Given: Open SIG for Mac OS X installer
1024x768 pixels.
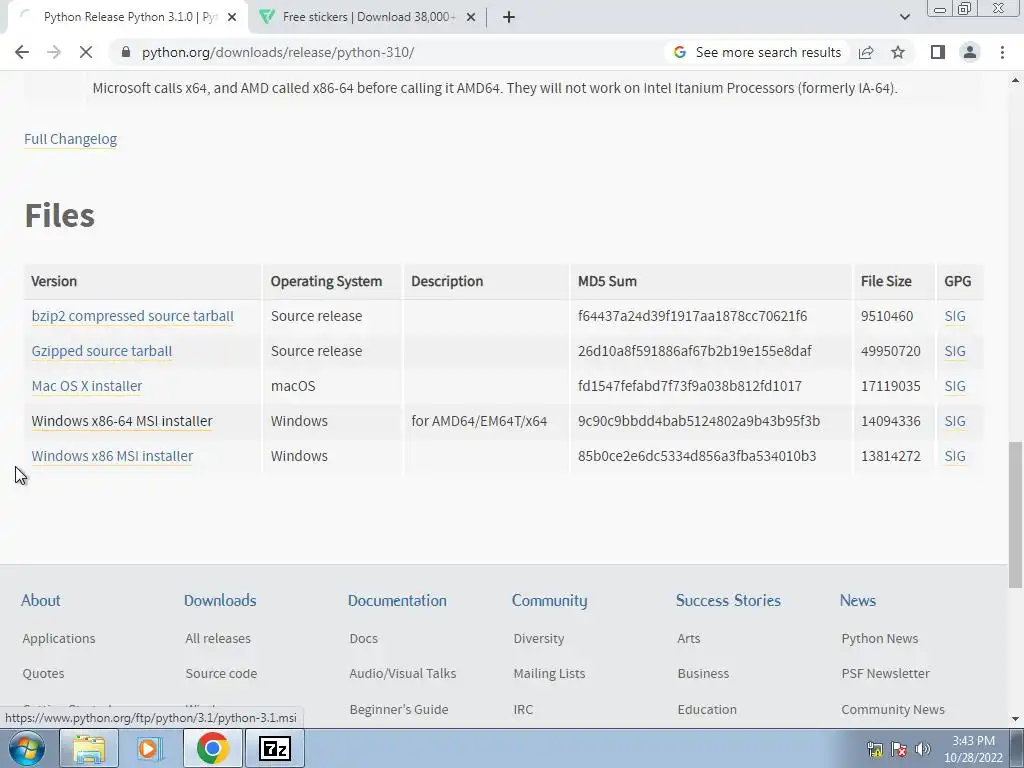Looking at the screenshot, I should coord(955,386).
